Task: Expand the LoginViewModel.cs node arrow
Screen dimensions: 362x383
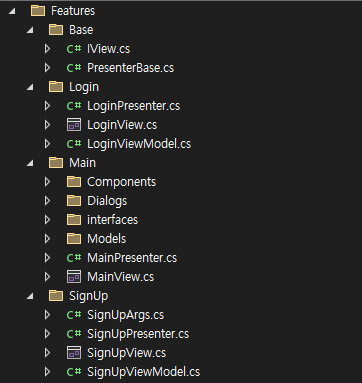Action: tap(47, 144)
